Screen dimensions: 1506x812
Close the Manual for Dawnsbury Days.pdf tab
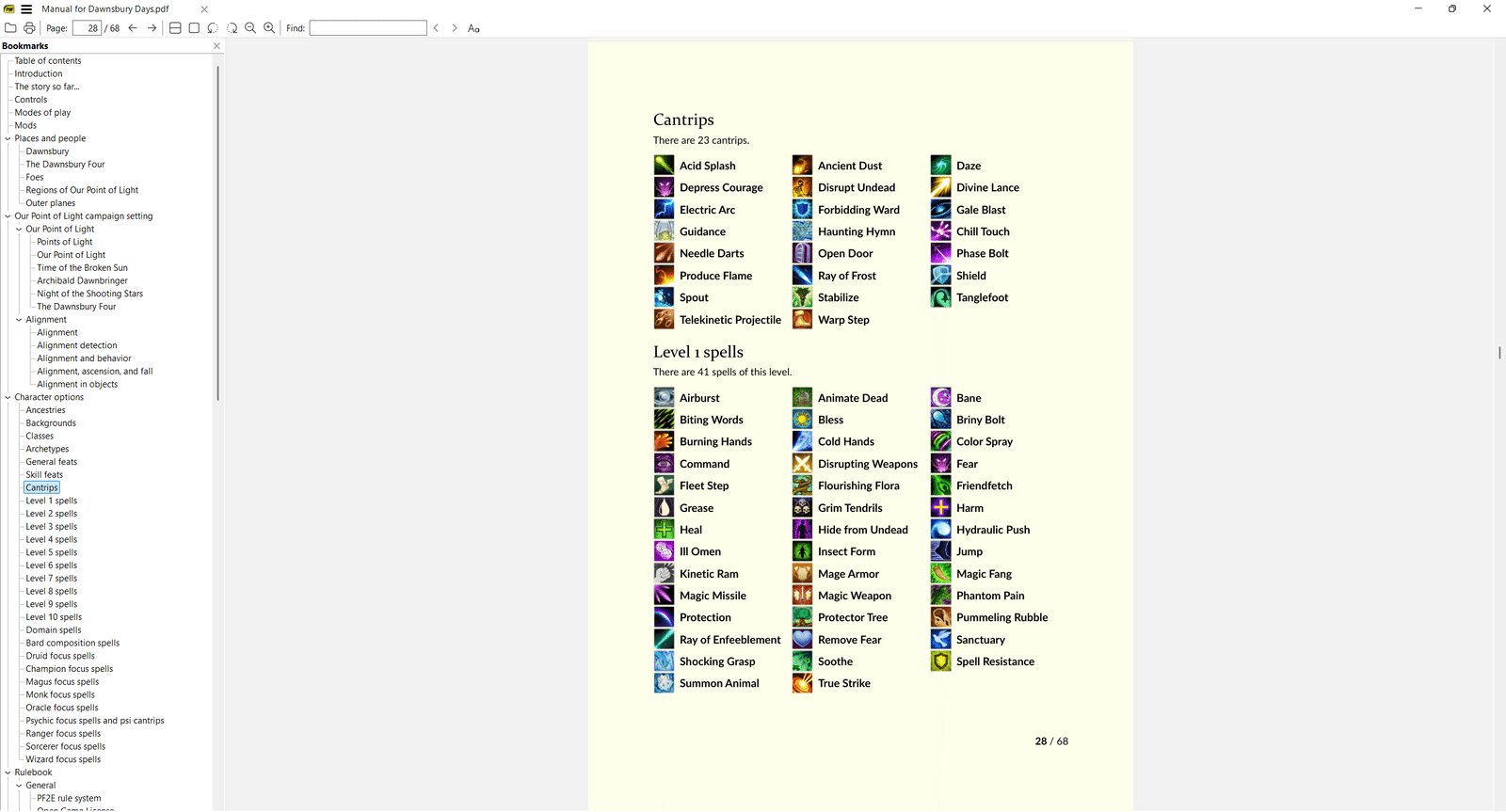click(x=204, y=9)
